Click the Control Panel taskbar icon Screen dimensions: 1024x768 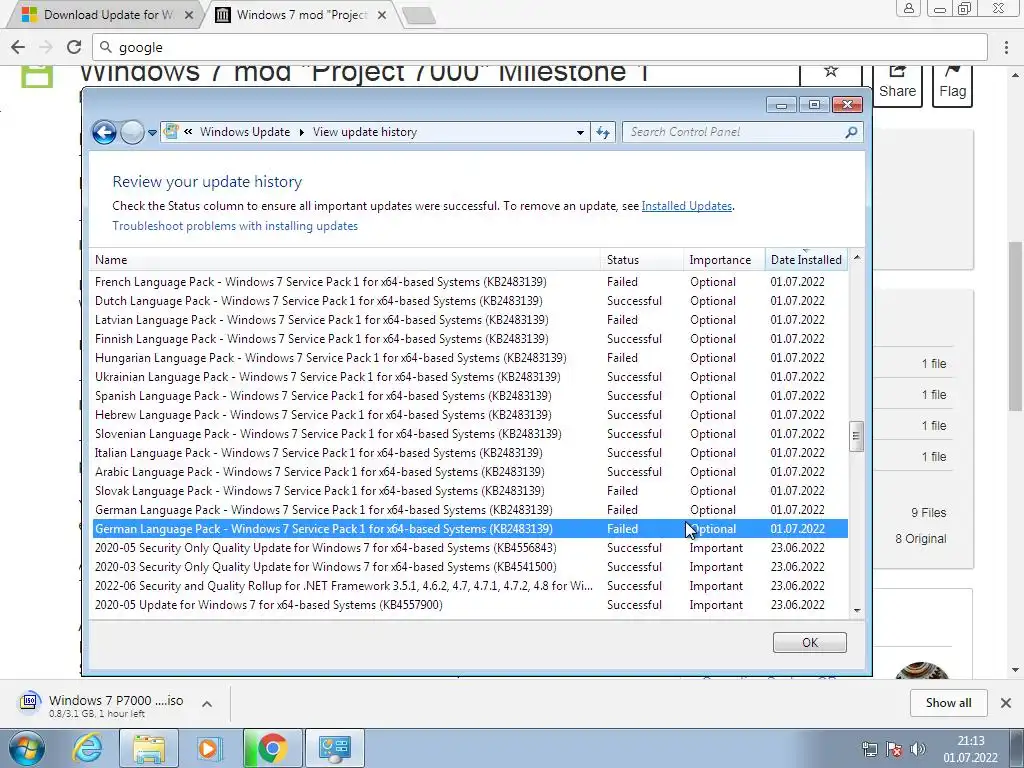point(334,748)
